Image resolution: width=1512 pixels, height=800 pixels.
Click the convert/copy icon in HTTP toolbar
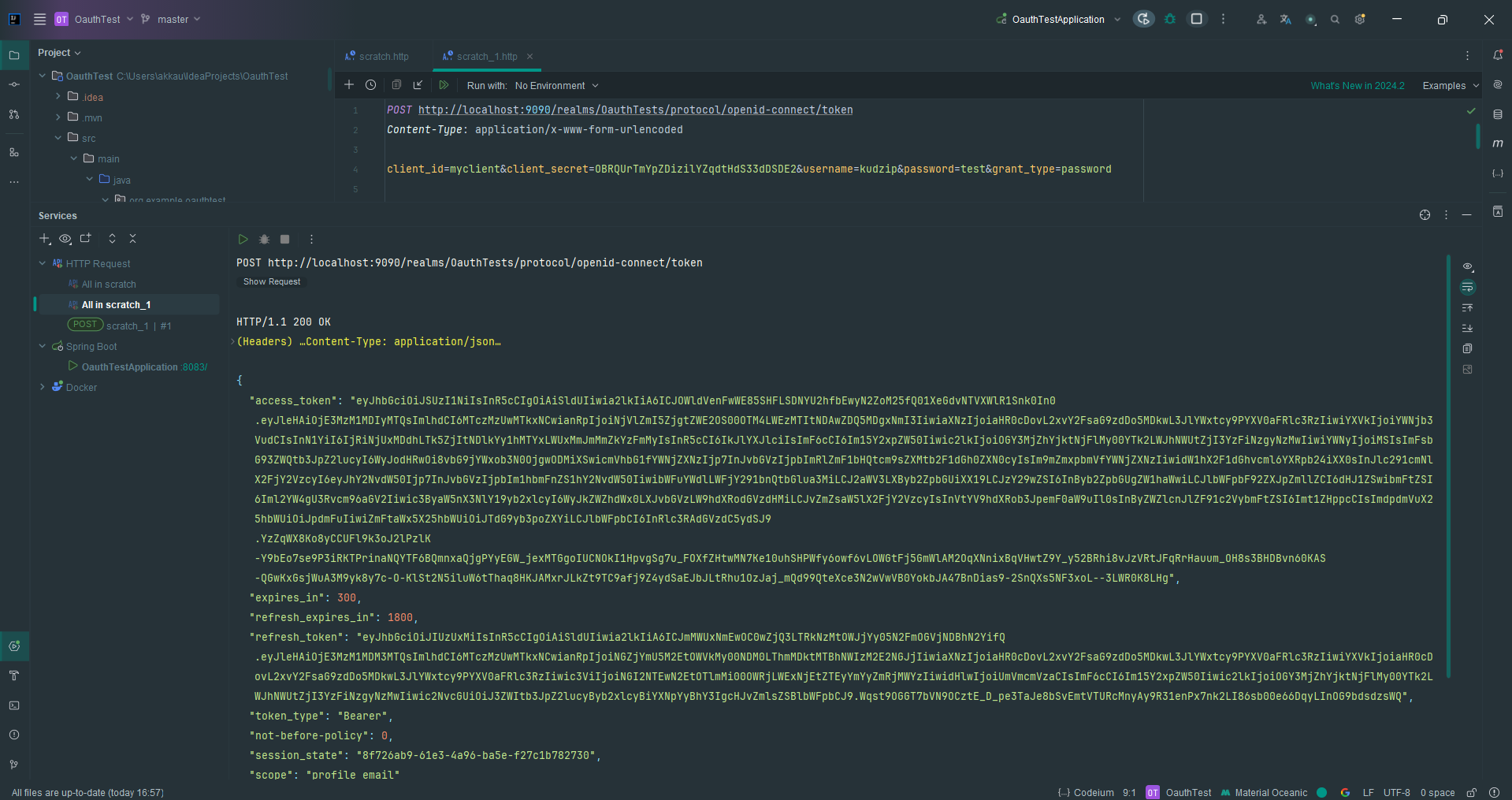click(396, 84)
